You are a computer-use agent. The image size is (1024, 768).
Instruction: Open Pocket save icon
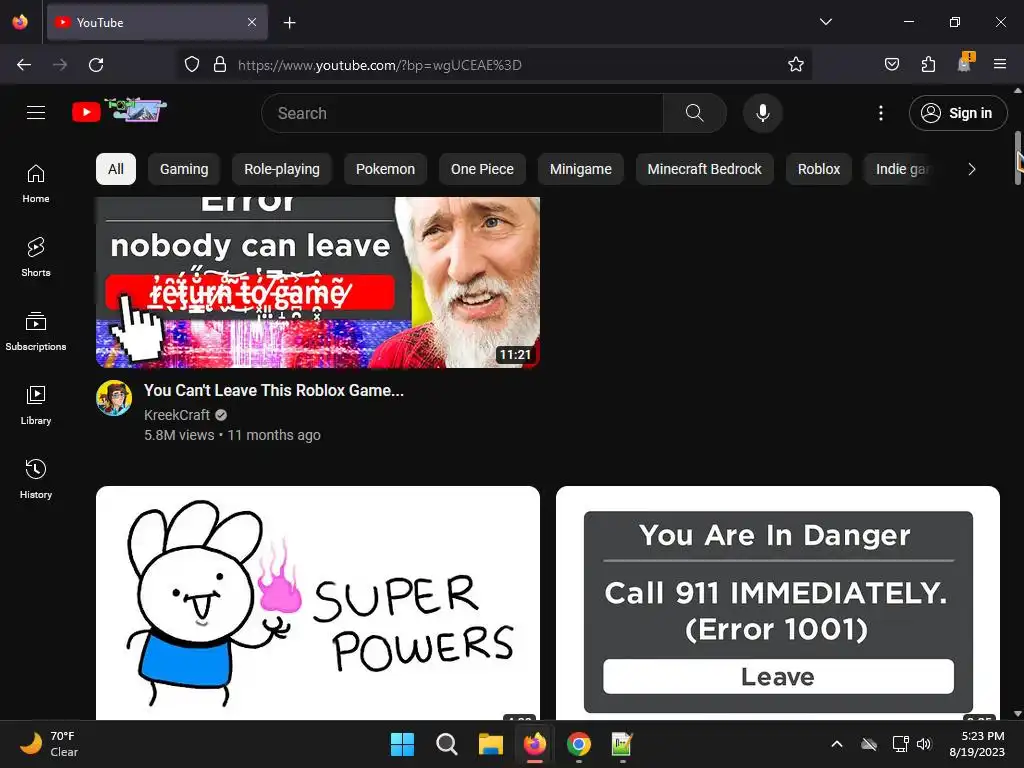891,65
